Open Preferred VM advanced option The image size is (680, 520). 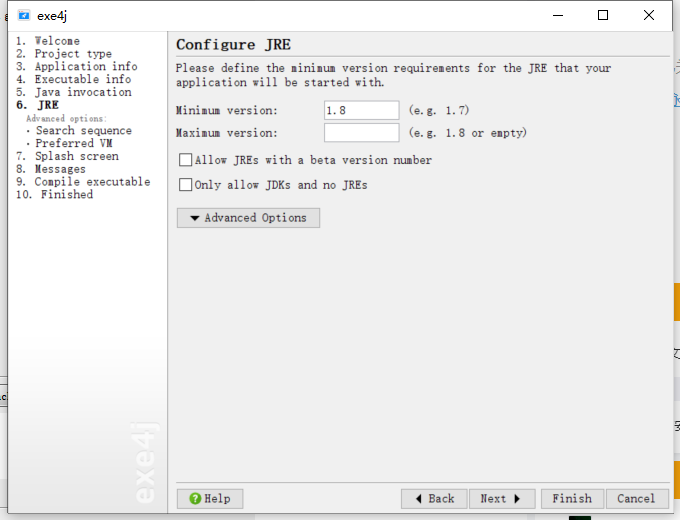(74, 143)
